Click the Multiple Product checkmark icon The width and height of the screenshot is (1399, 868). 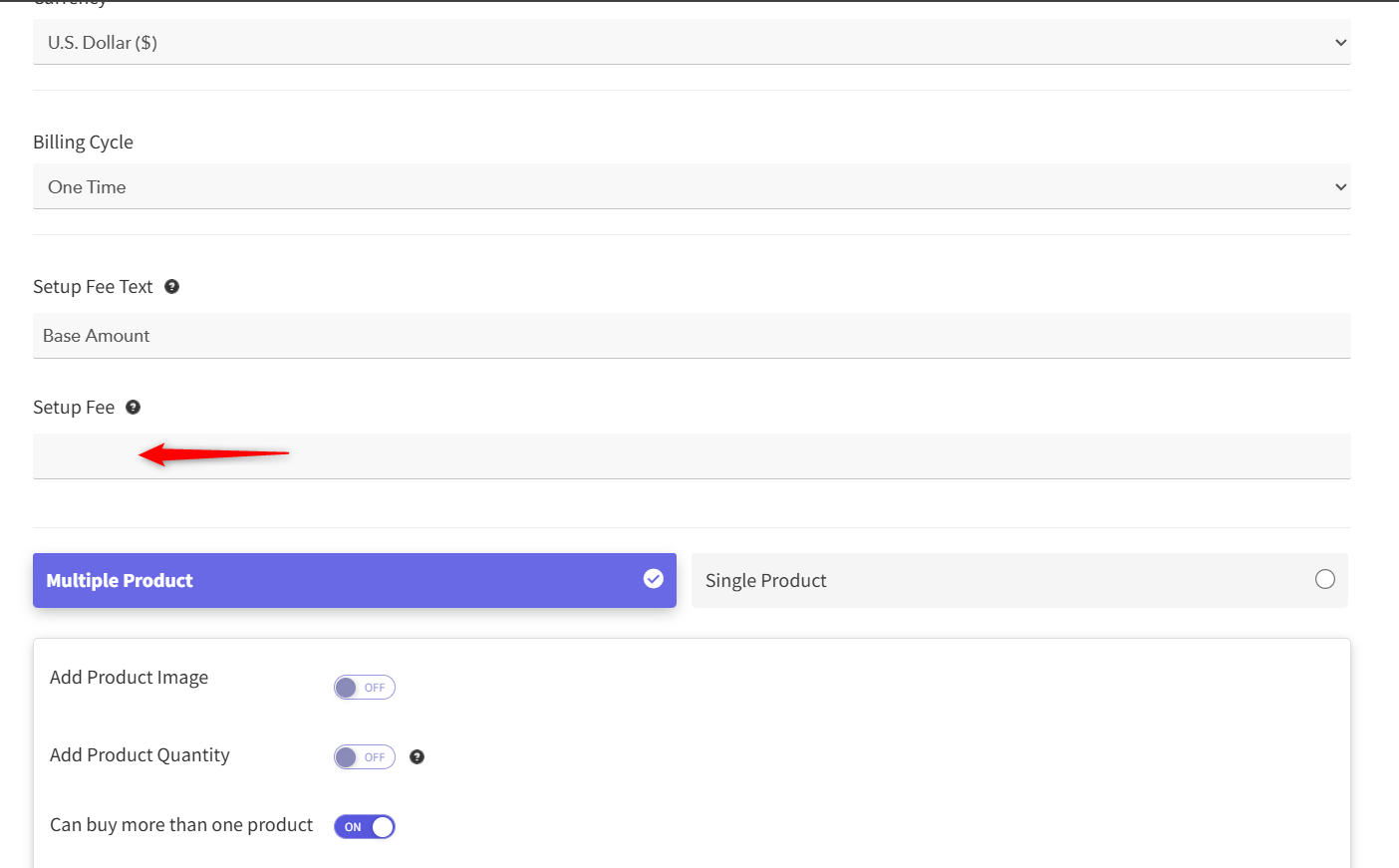pyautogui.click(x=654, y=579)
